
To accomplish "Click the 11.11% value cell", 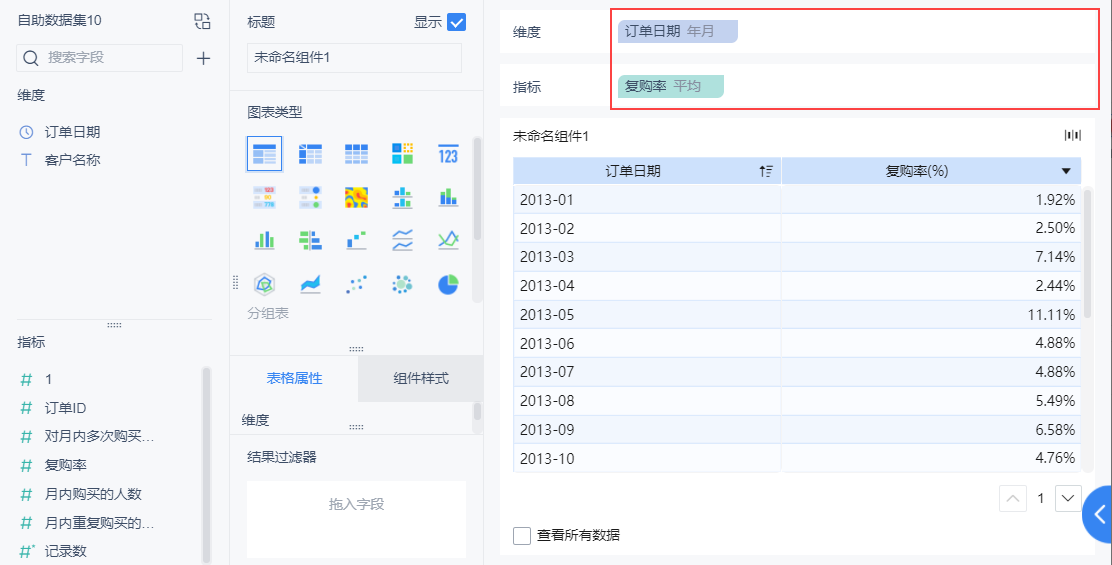I will point(931,315).
